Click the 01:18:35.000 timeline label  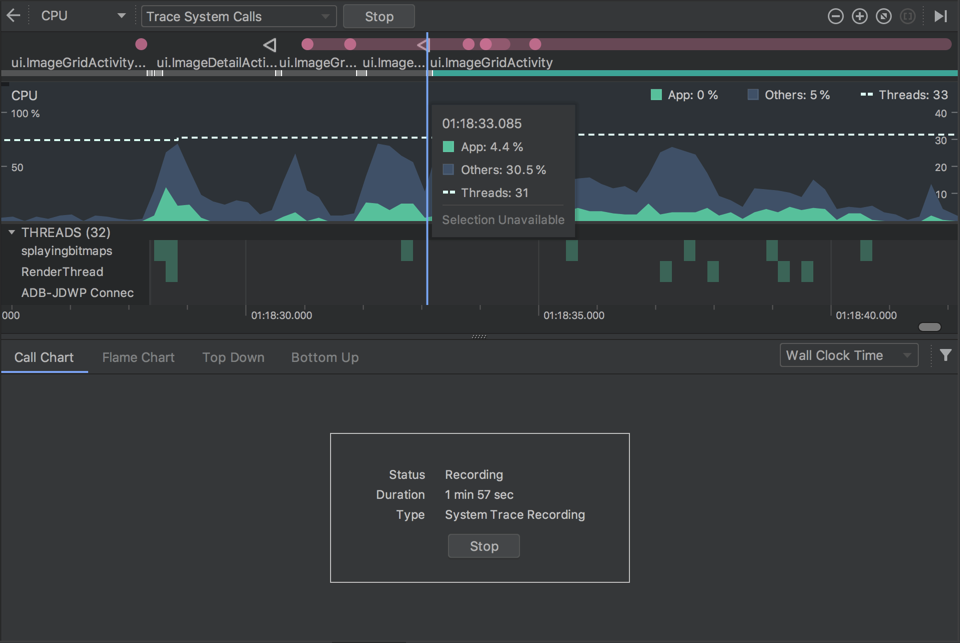point(574,315)
